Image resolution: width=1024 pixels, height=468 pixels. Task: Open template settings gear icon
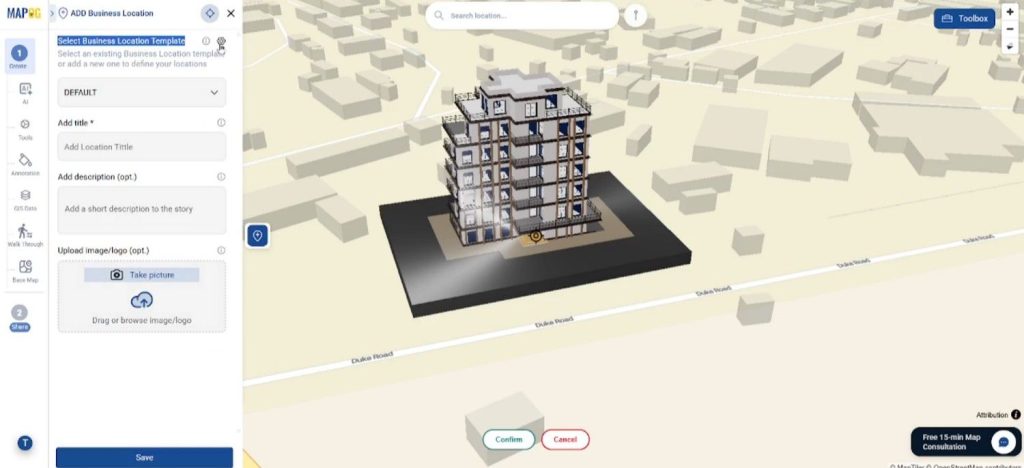pos(221,42)
